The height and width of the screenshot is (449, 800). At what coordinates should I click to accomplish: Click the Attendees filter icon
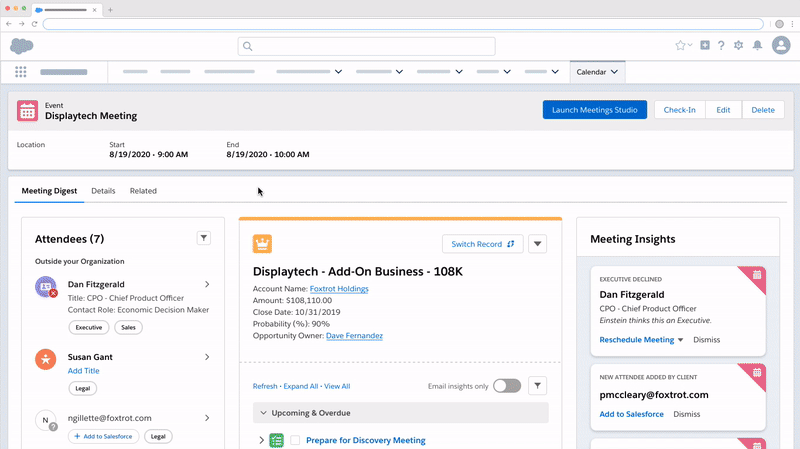pyautogui.click(x=203, y=238)
